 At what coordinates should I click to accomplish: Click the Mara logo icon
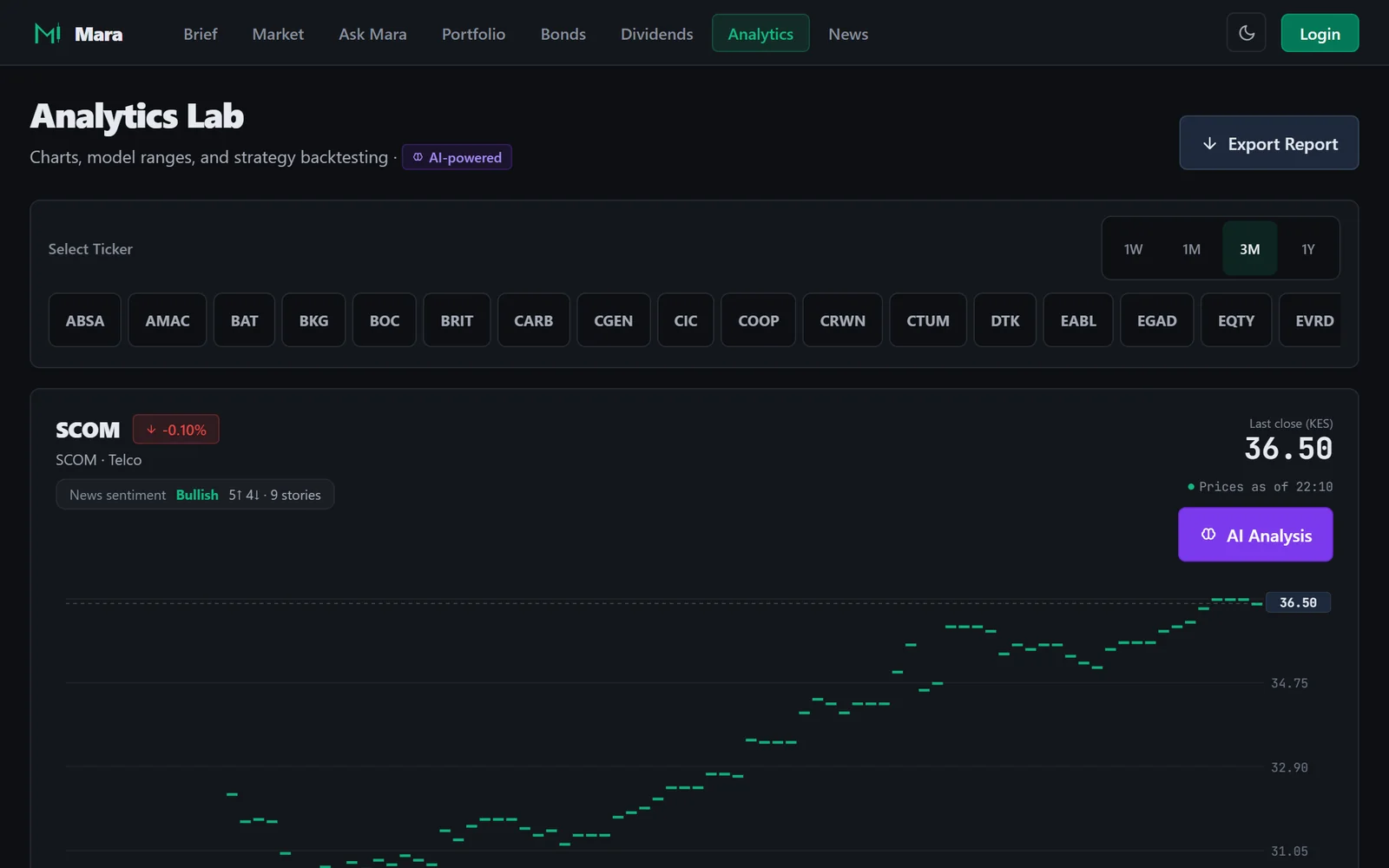click(47, 34)
